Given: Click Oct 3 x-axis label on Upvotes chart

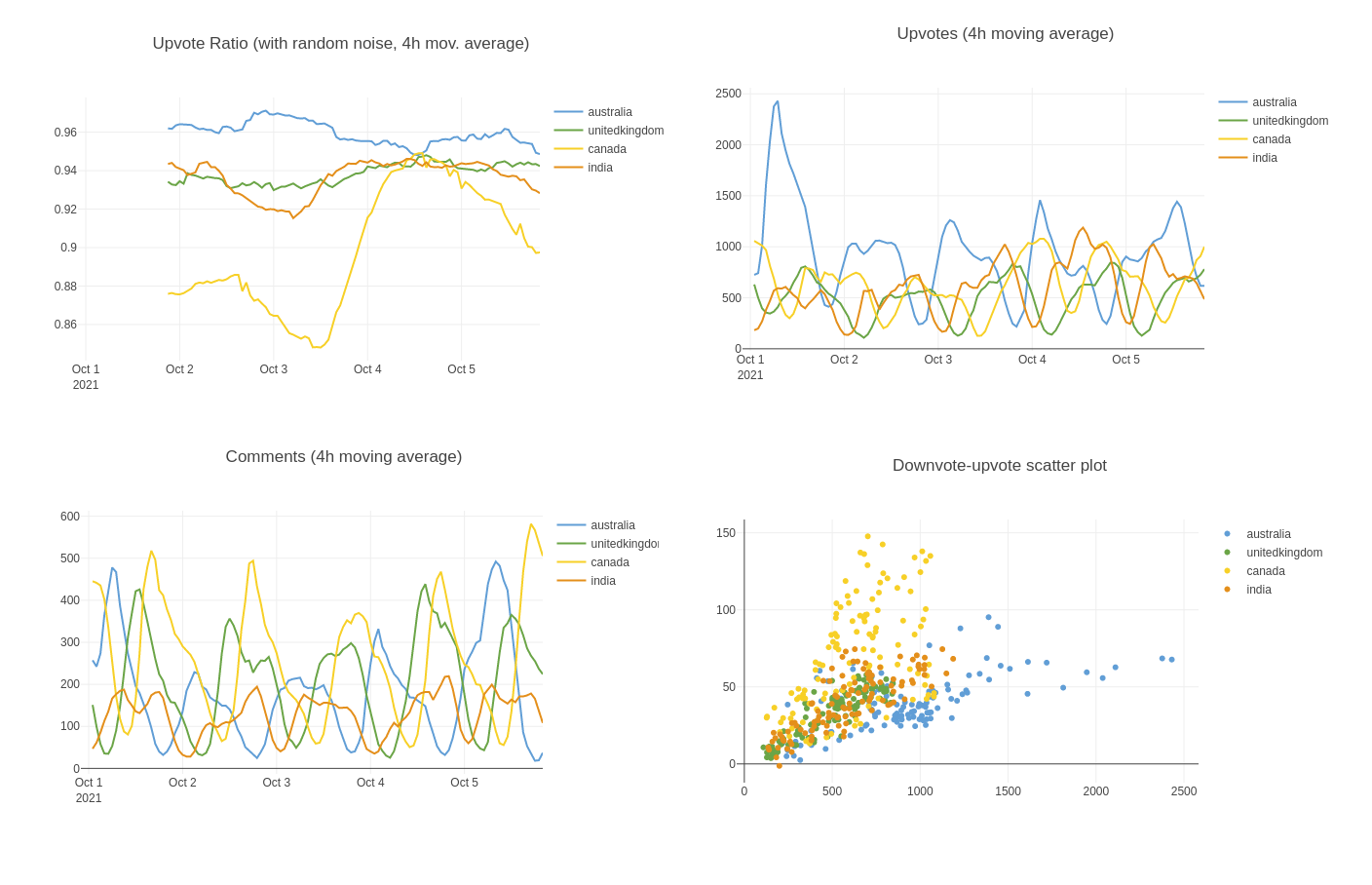Looking at the screenshot, I should coord(938,360).
